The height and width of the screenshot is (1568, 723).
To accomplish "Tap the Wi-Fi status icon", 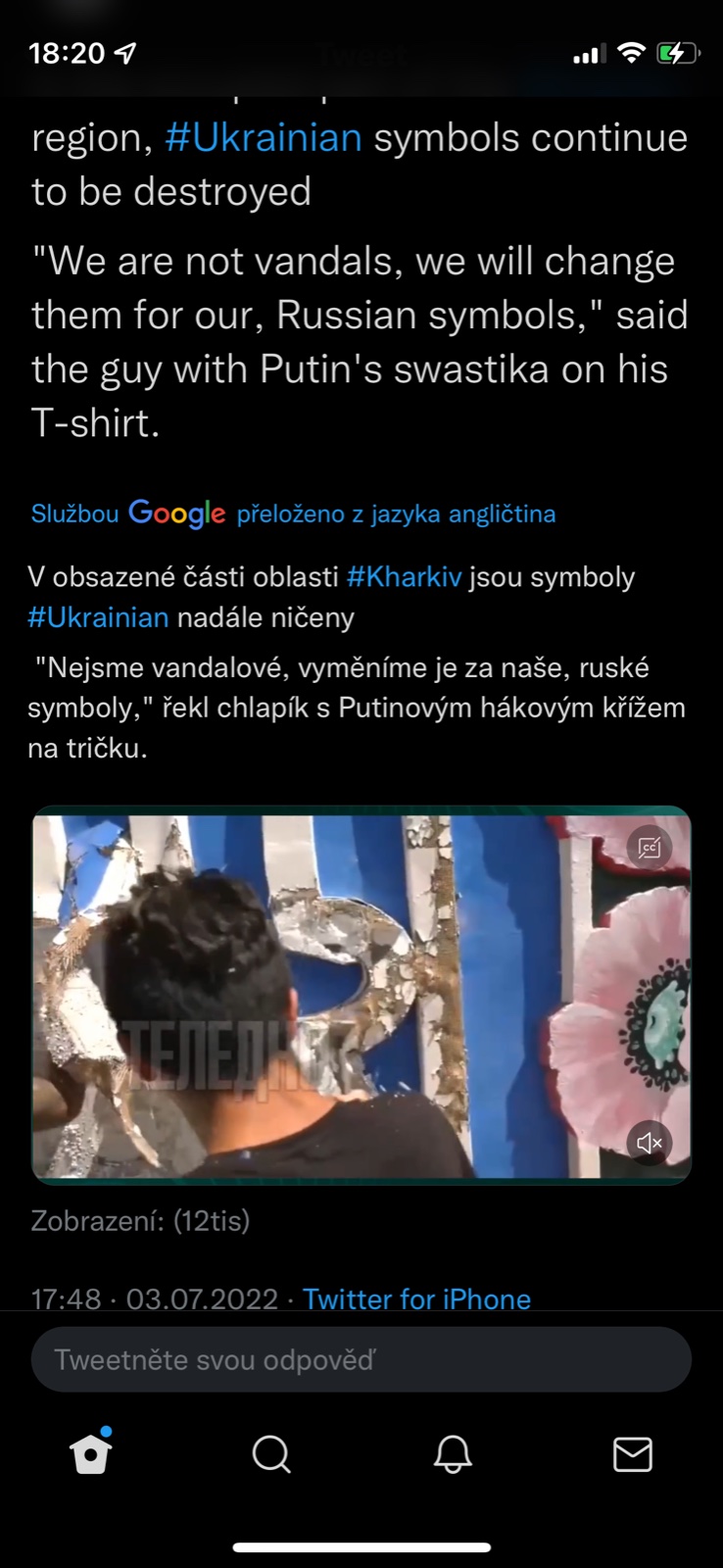I will tap(633, 53).
